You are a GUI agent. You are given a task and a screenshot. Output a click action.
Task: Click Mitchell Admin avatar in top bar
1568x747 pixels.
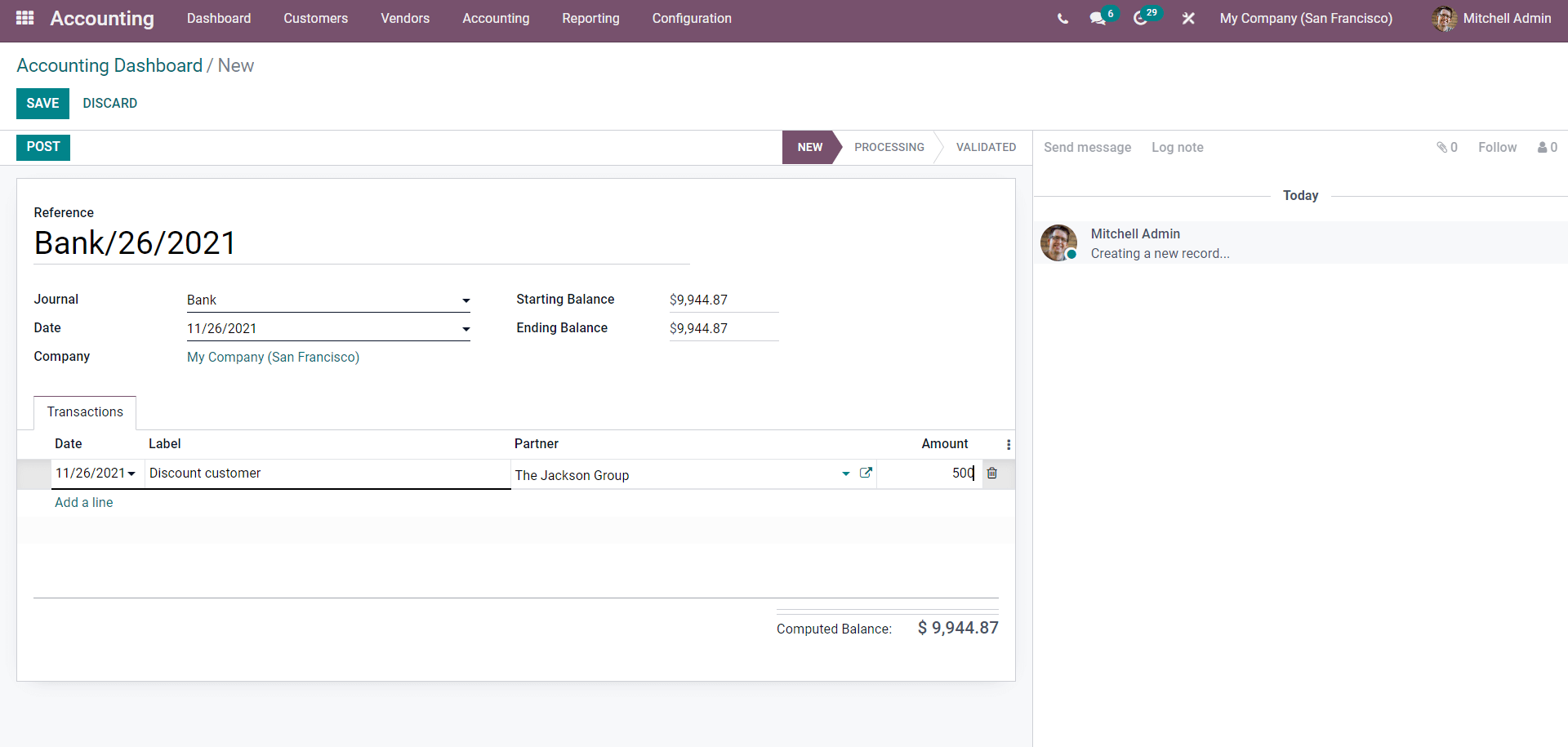[1444, 18]
